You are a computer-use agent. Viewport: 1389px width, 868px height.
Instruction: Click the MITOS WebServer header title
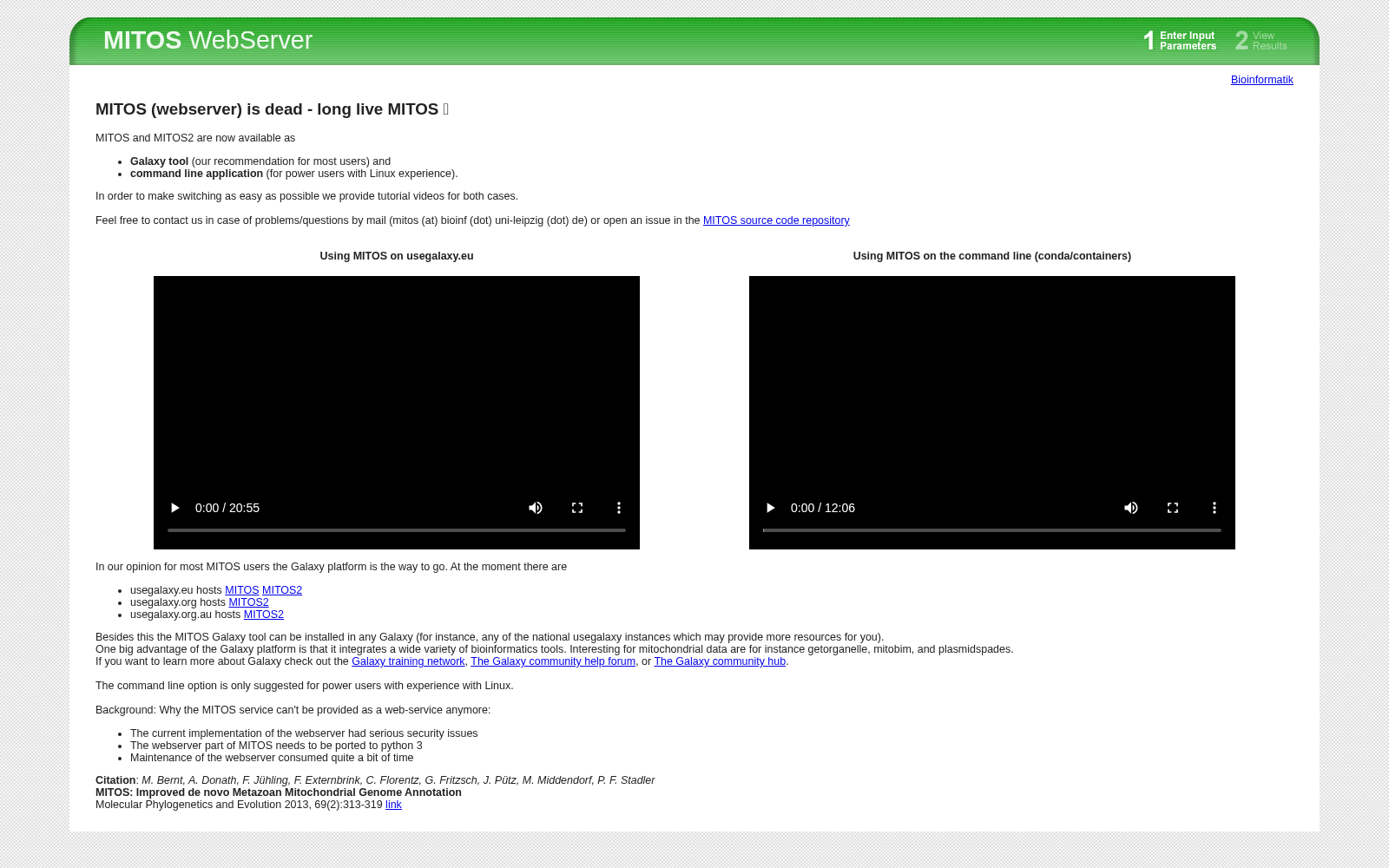click(x=207, y=40)
